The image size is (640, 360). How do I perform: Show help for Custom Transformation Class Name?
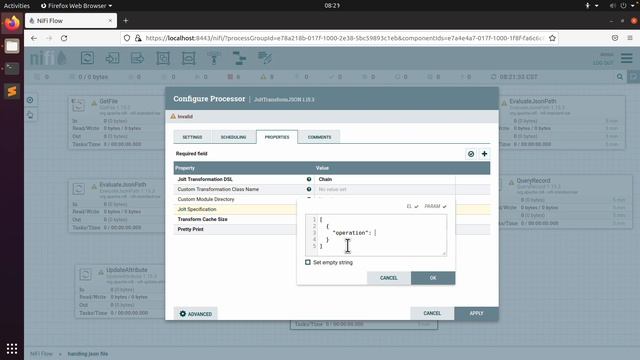tap(309, 189)
